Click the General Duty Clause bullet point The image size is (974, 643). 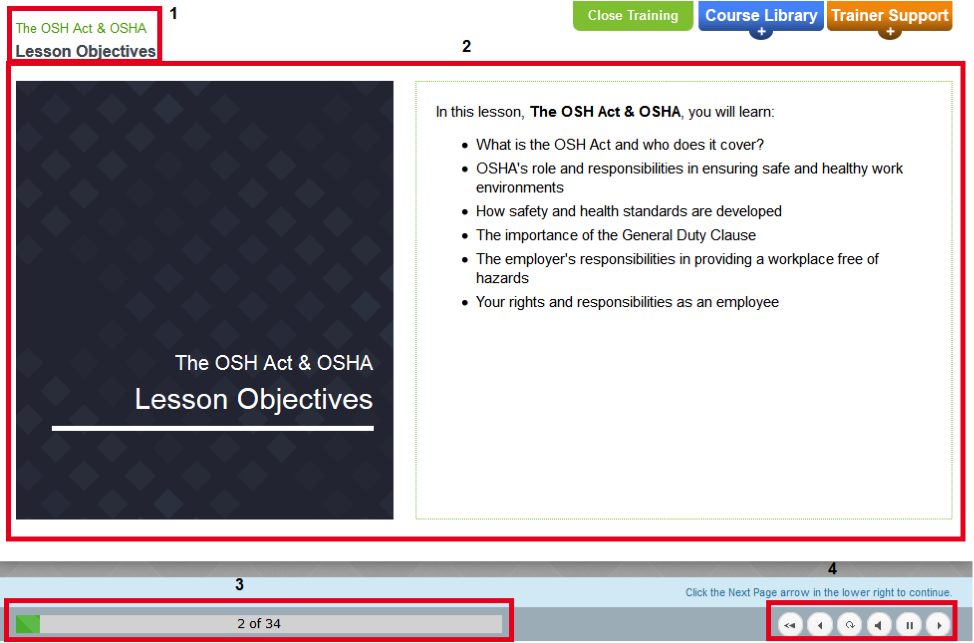[x=615, y=235]
